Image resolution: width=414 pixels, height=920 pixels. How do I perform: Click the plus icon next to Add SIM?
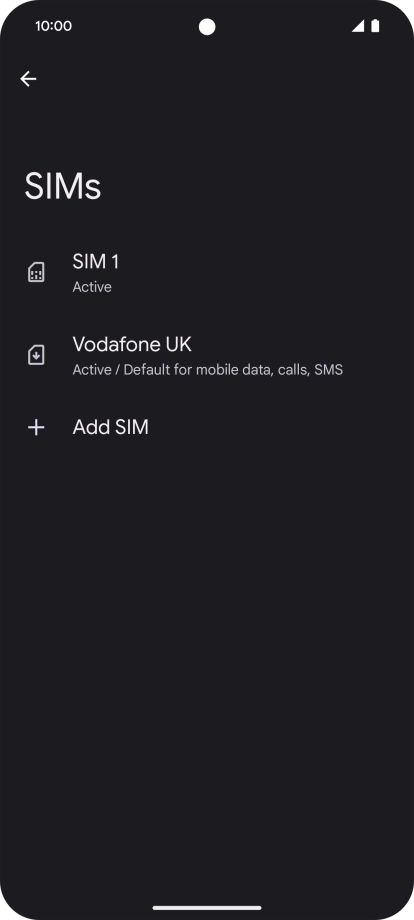[x=36, y=427]
